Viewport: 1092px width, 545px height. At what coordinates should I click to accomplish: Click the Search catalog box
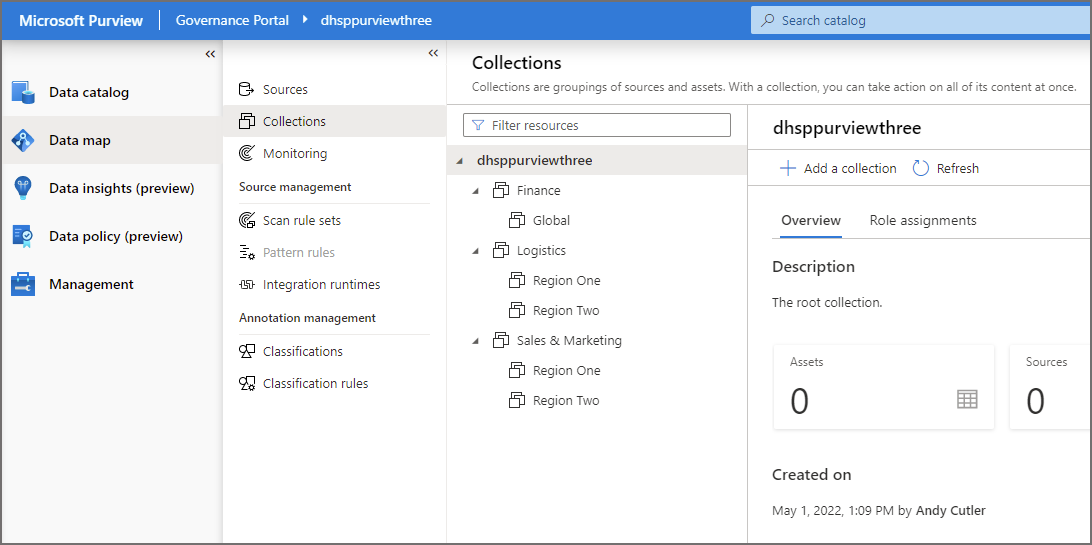920,20
